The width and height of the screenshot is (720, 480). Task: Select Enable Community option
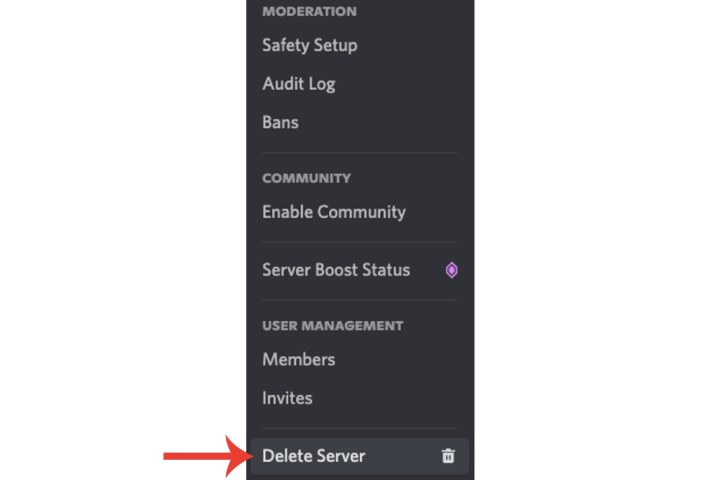[333, 212]
